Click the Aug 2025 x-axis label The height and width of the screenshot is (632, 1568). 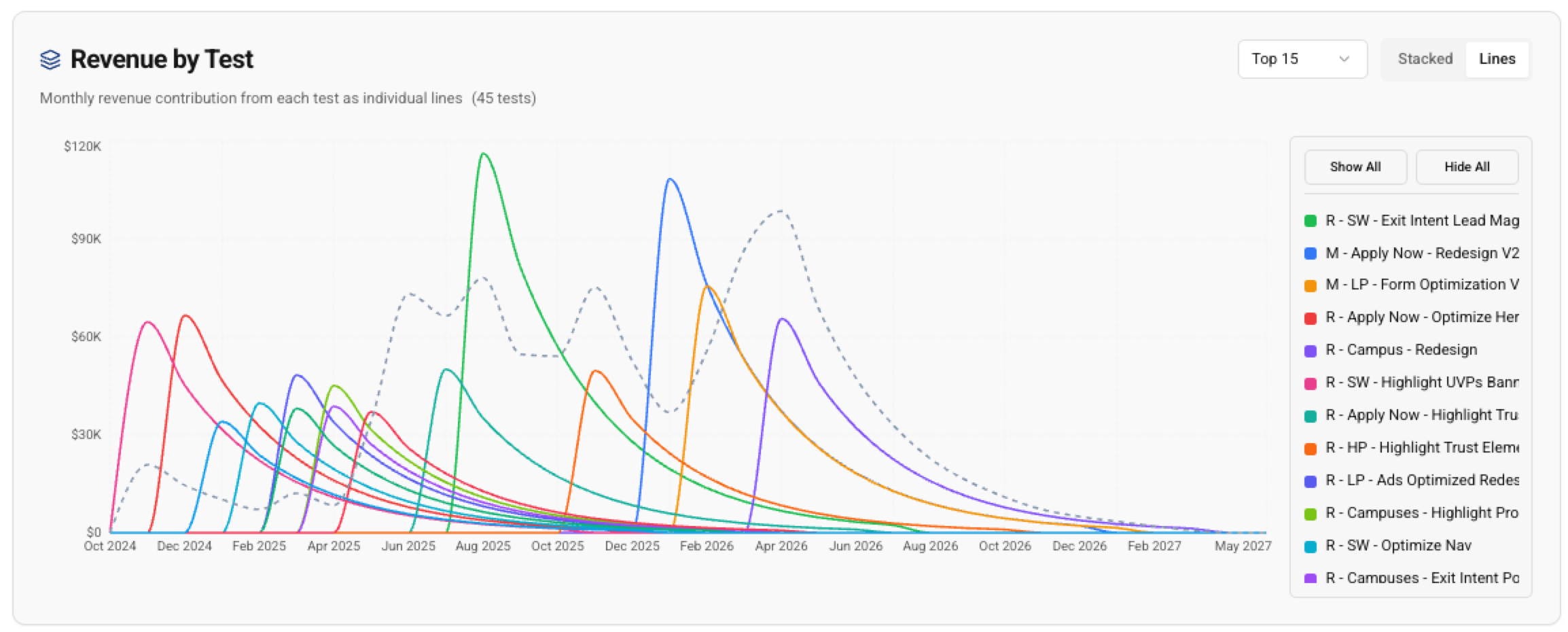point(483,546)
